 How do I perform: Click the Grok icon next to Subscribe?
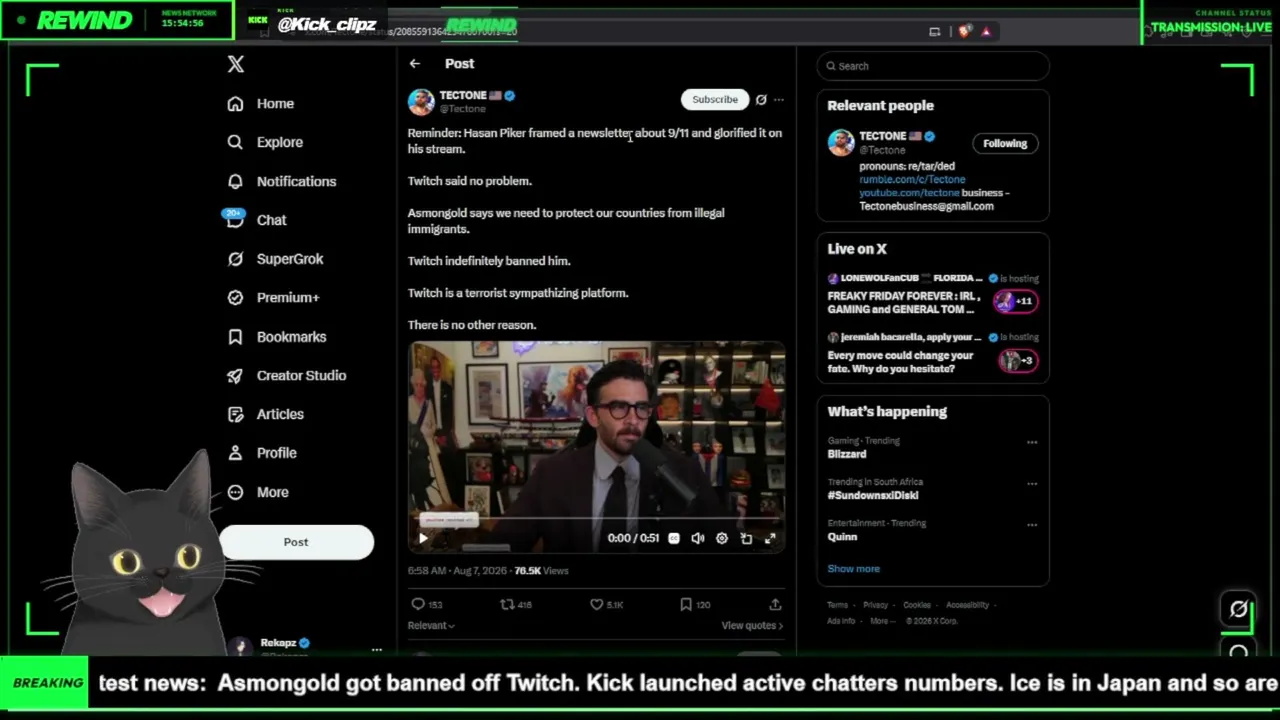[761, 99]
